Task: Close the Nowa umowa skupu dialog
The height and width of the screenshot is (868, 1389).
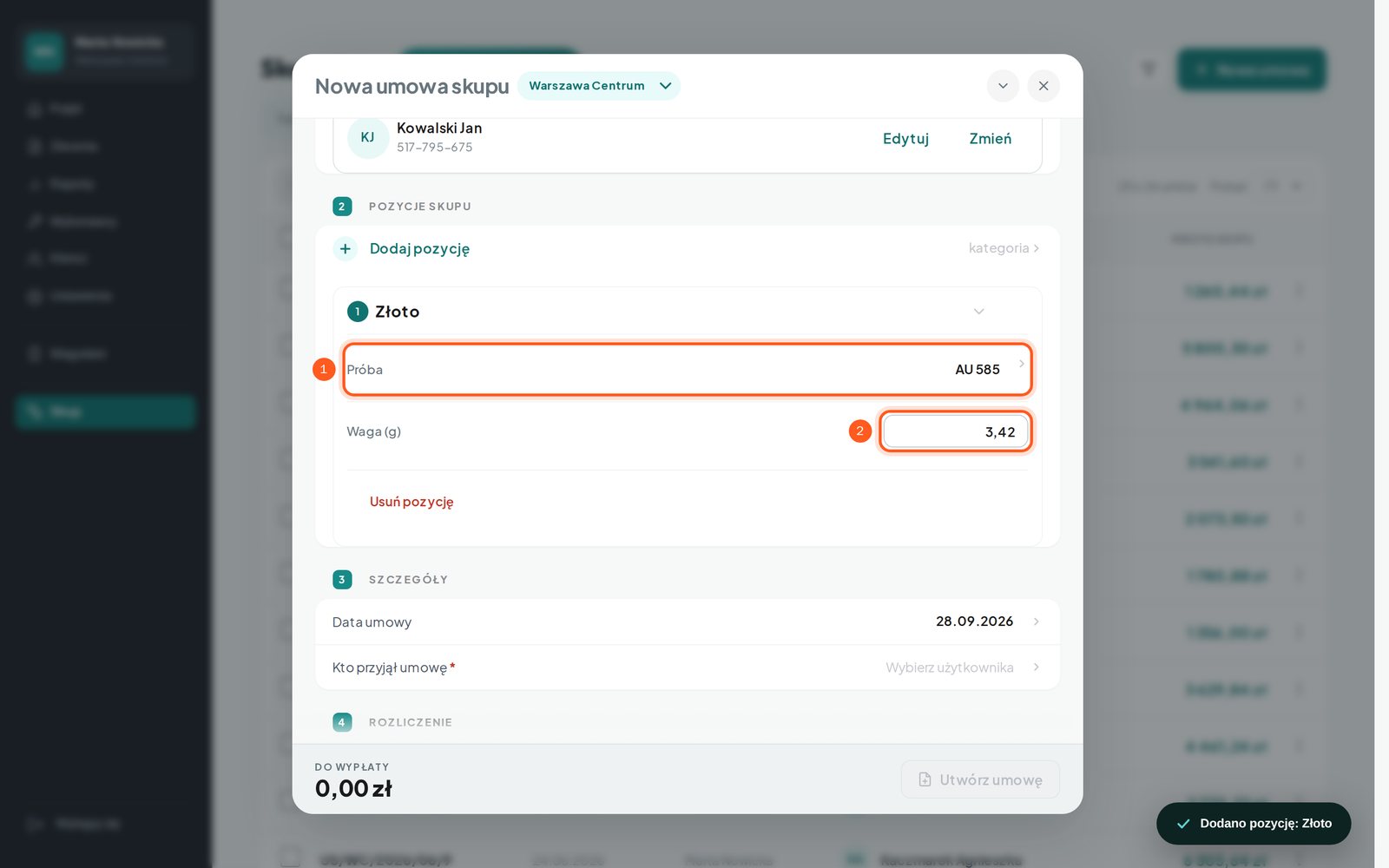Action: (1043, 86)
